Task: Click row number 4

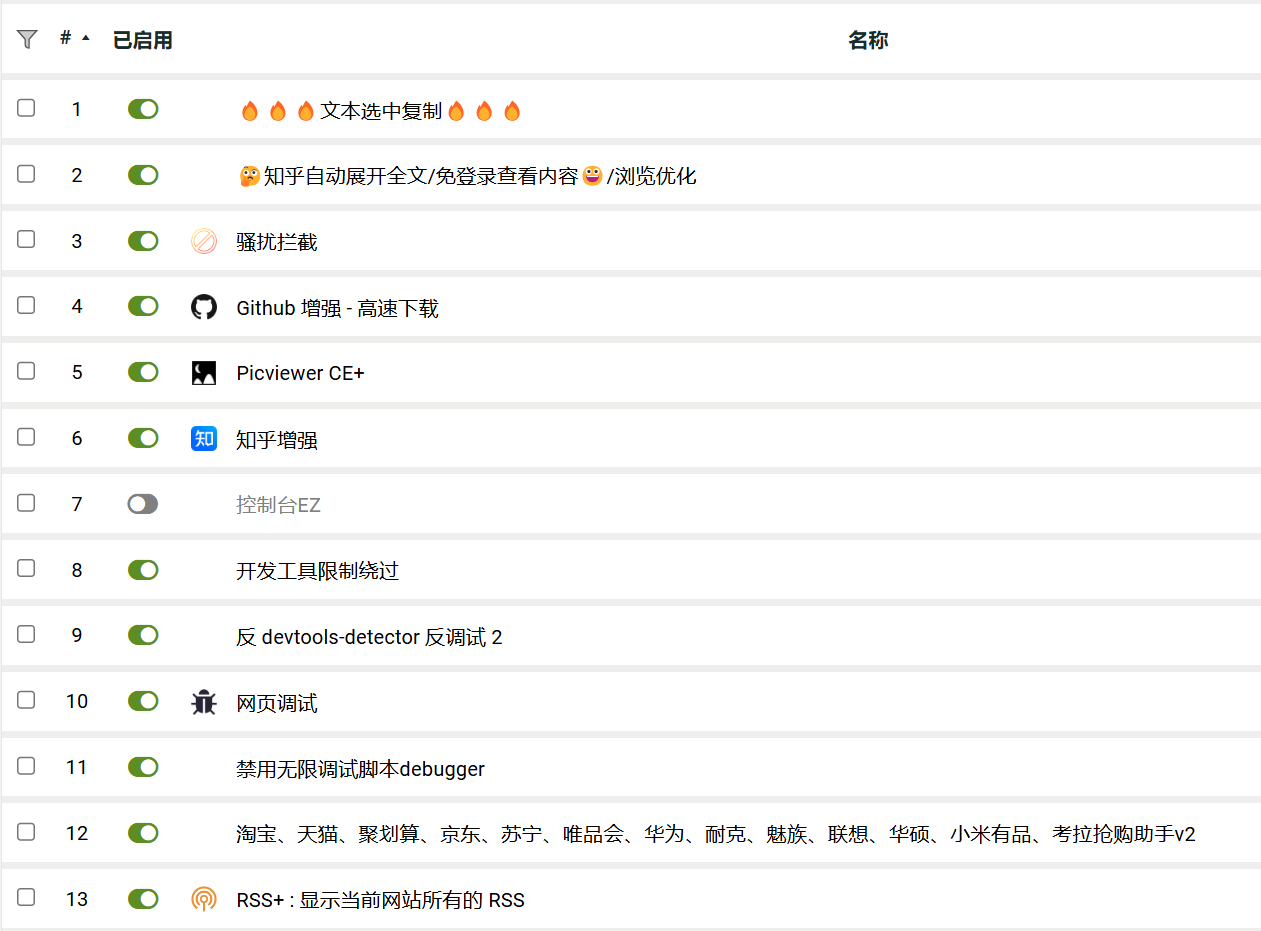Action: click(x=77, y=306)
